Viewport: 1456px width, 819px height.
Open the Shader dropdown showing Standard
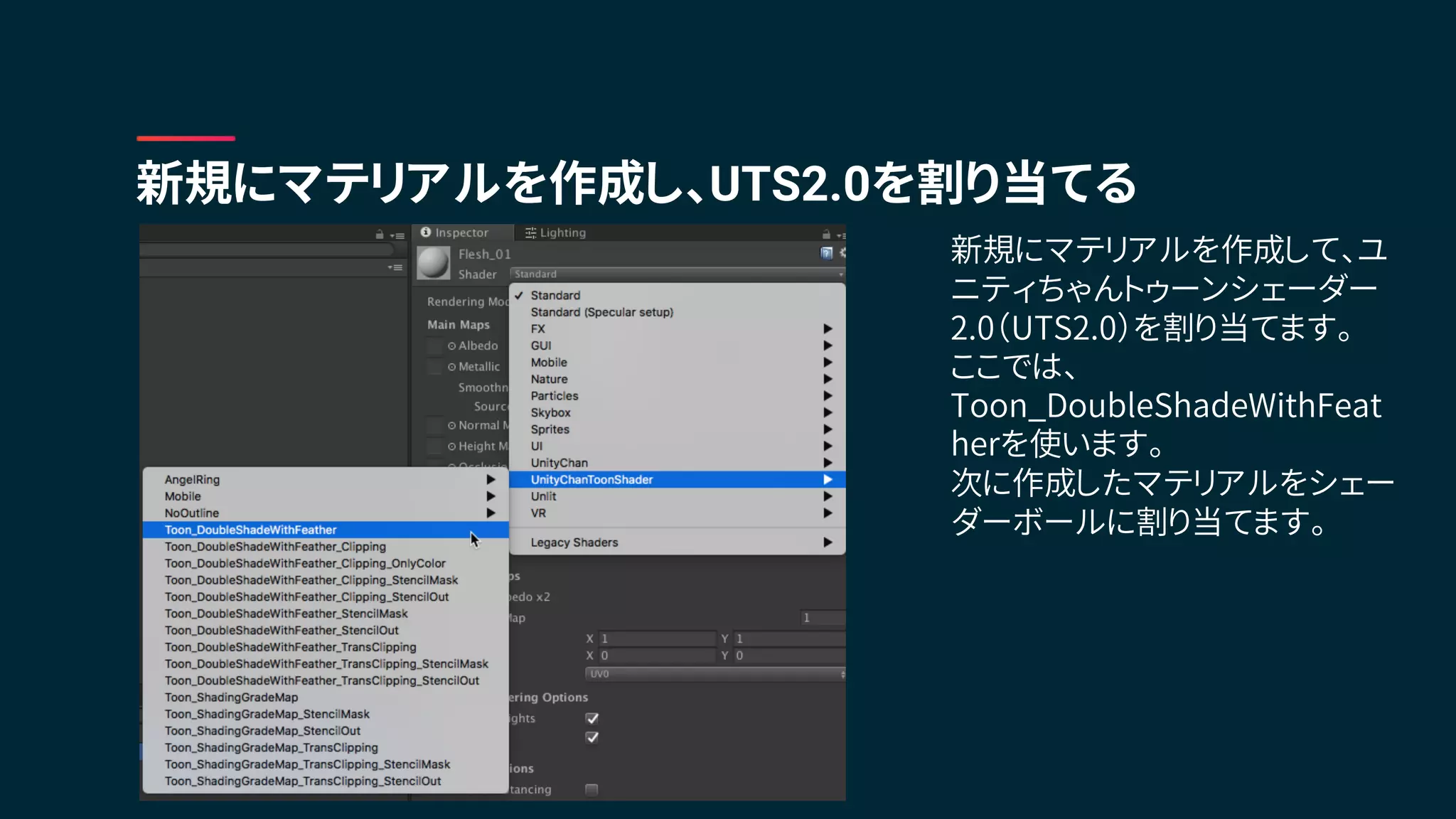pyautogui.click(x=677, y=274)
